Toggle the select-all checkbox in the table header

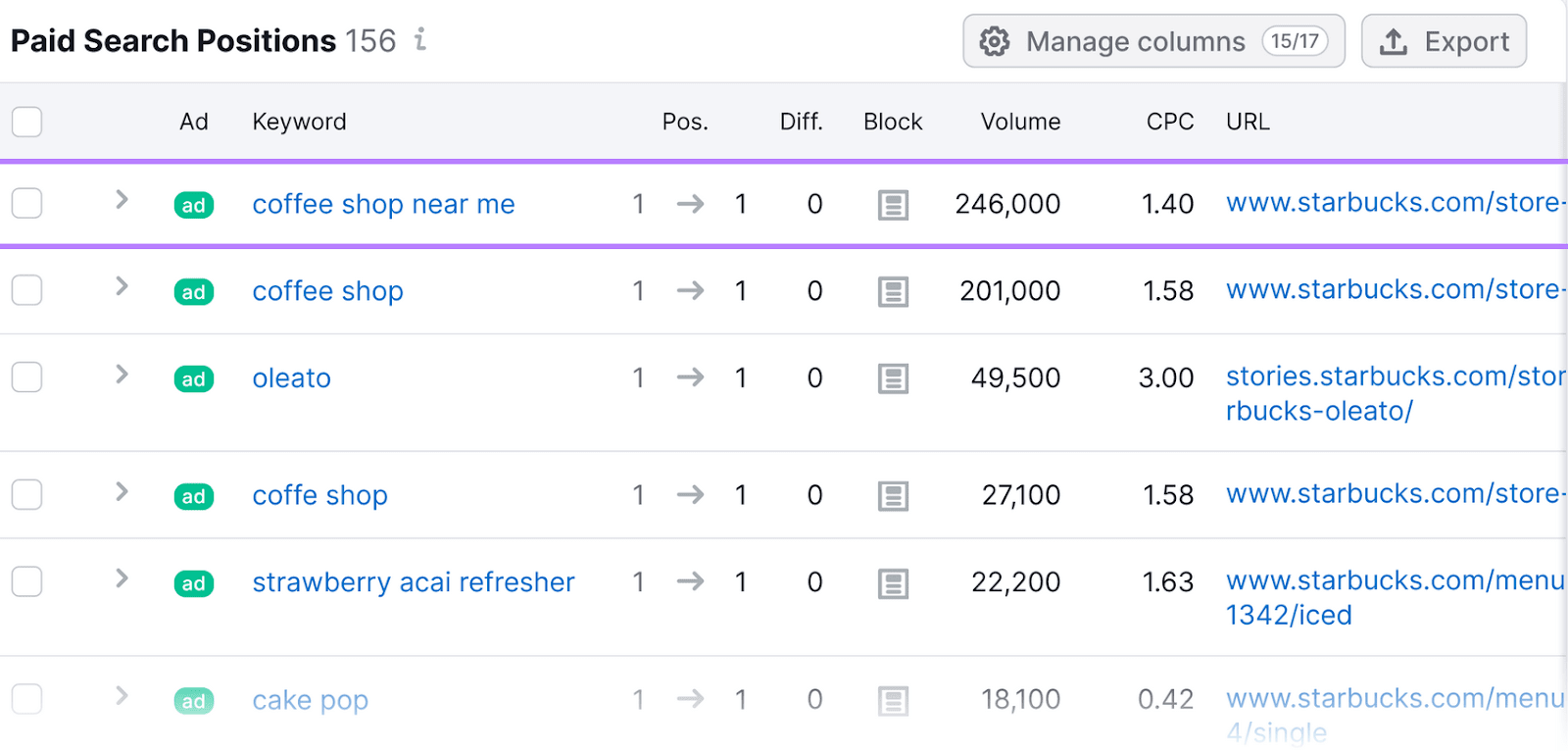tap(27, 123)
